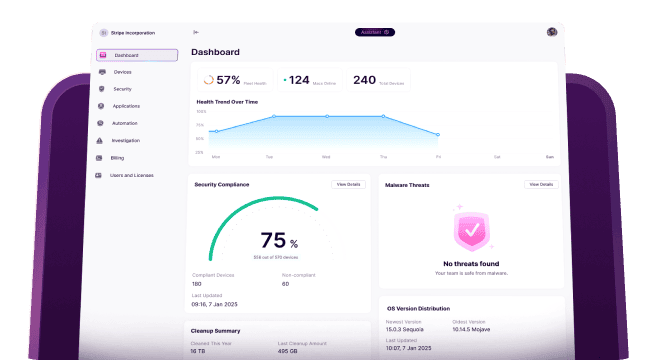Click the '10:07, 7 Jan 2025' timestamp
The height and width of the screenshot is (360, 656).
[408, 348]
